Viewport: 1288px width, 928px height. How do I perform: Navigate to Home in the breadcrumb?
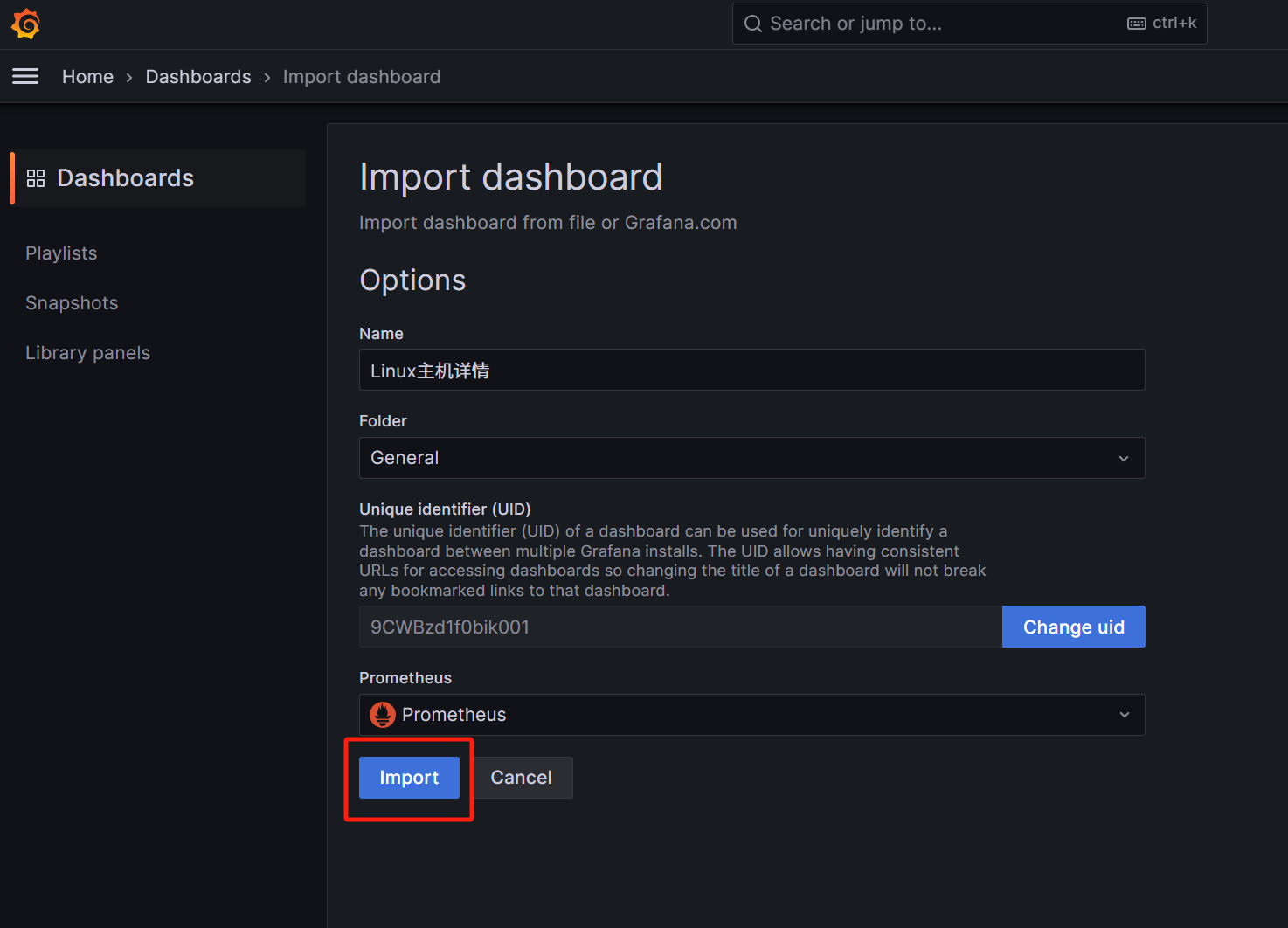click(87, 77)
